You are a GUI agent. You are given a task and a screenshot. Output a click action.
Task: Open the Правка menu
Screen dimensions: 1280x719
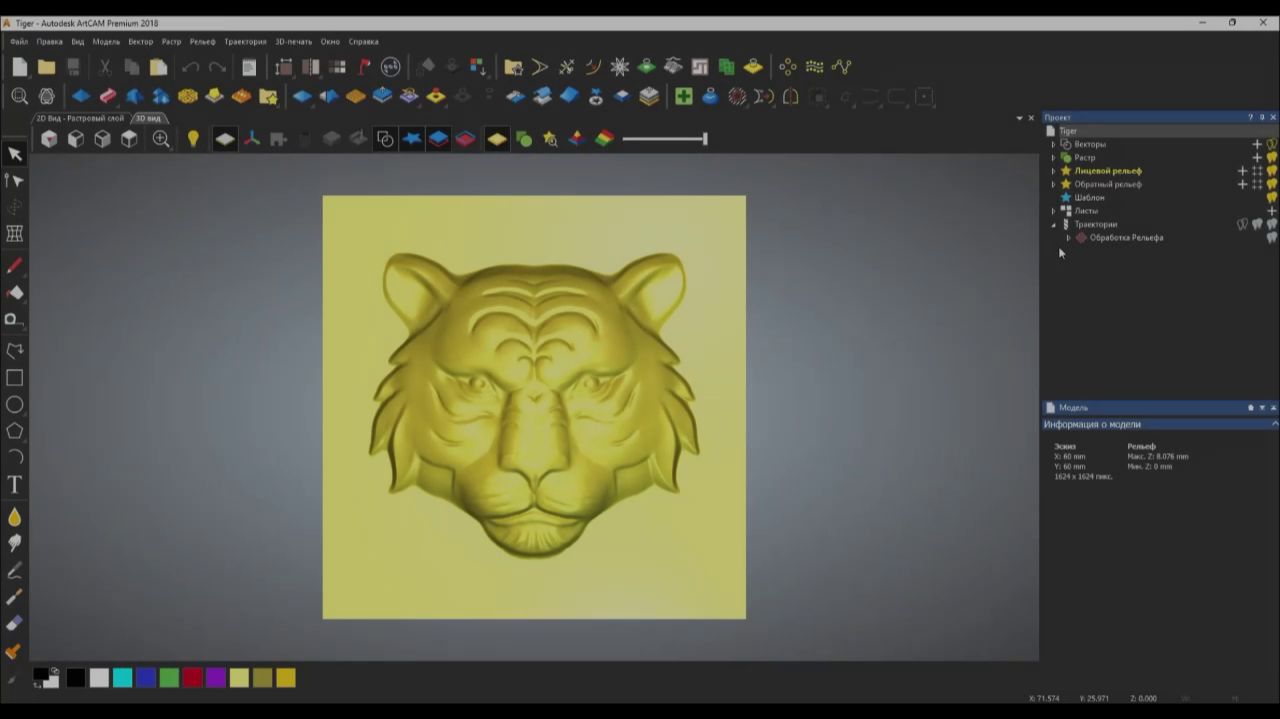[x=49, y=42]
